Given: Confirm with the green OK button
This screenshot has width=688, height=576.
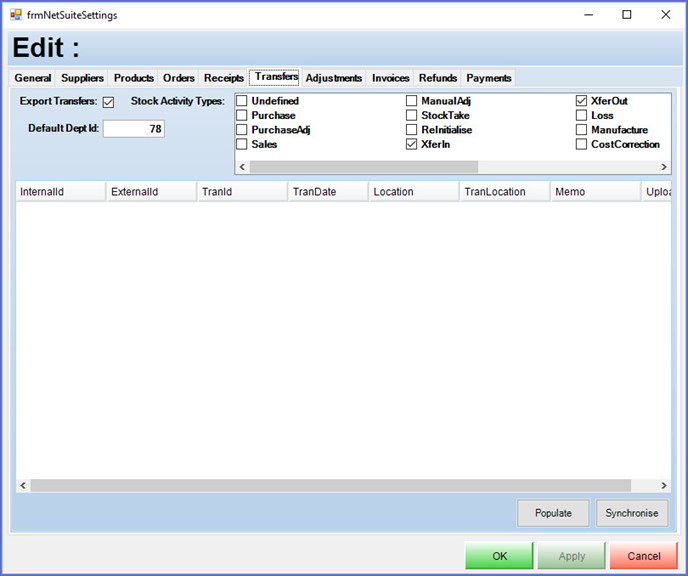Looking at the screenshot, I should tap(499, 556).
